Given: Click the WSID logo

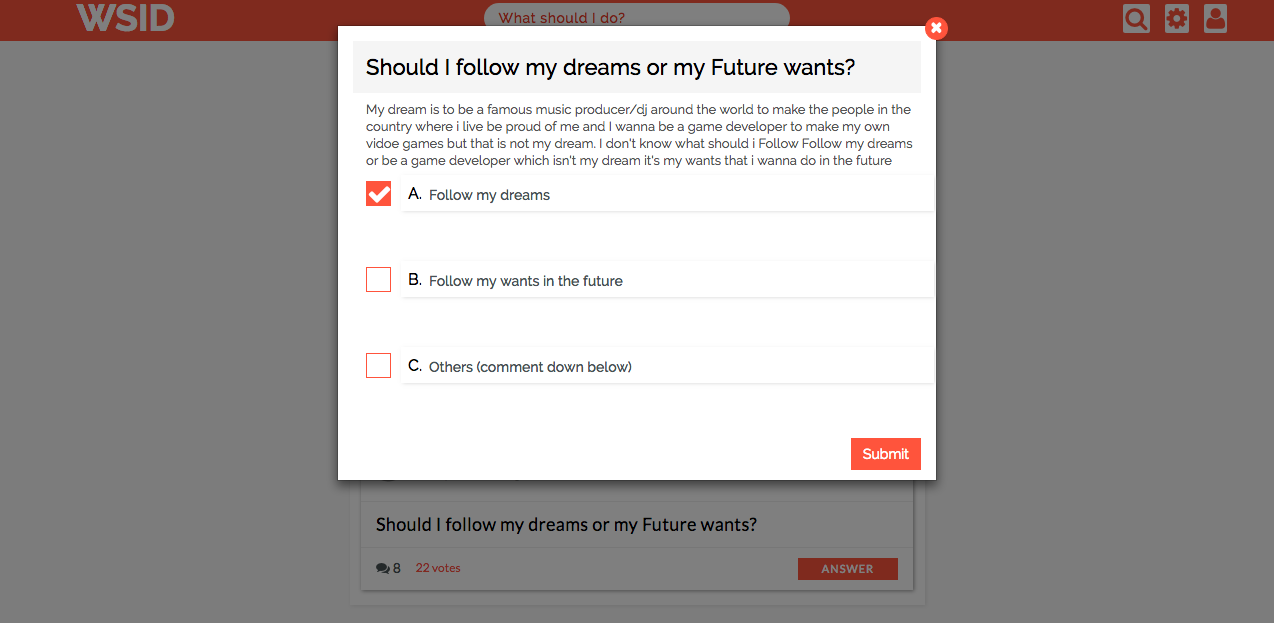Looking at the screenshot, I should tap(124, 18).
